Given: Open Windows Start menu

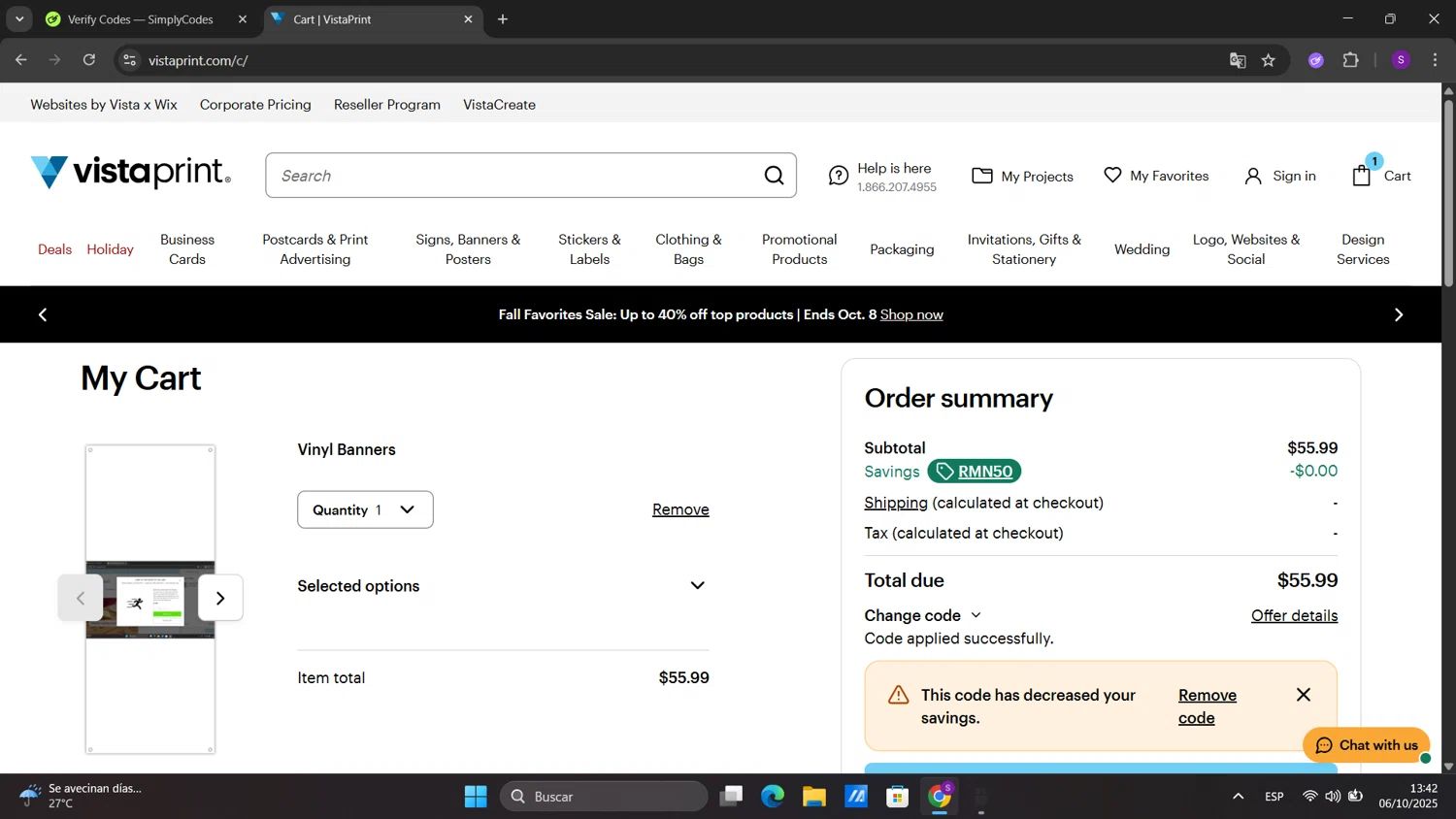Looking at the screenshot, I should (476, 797).
